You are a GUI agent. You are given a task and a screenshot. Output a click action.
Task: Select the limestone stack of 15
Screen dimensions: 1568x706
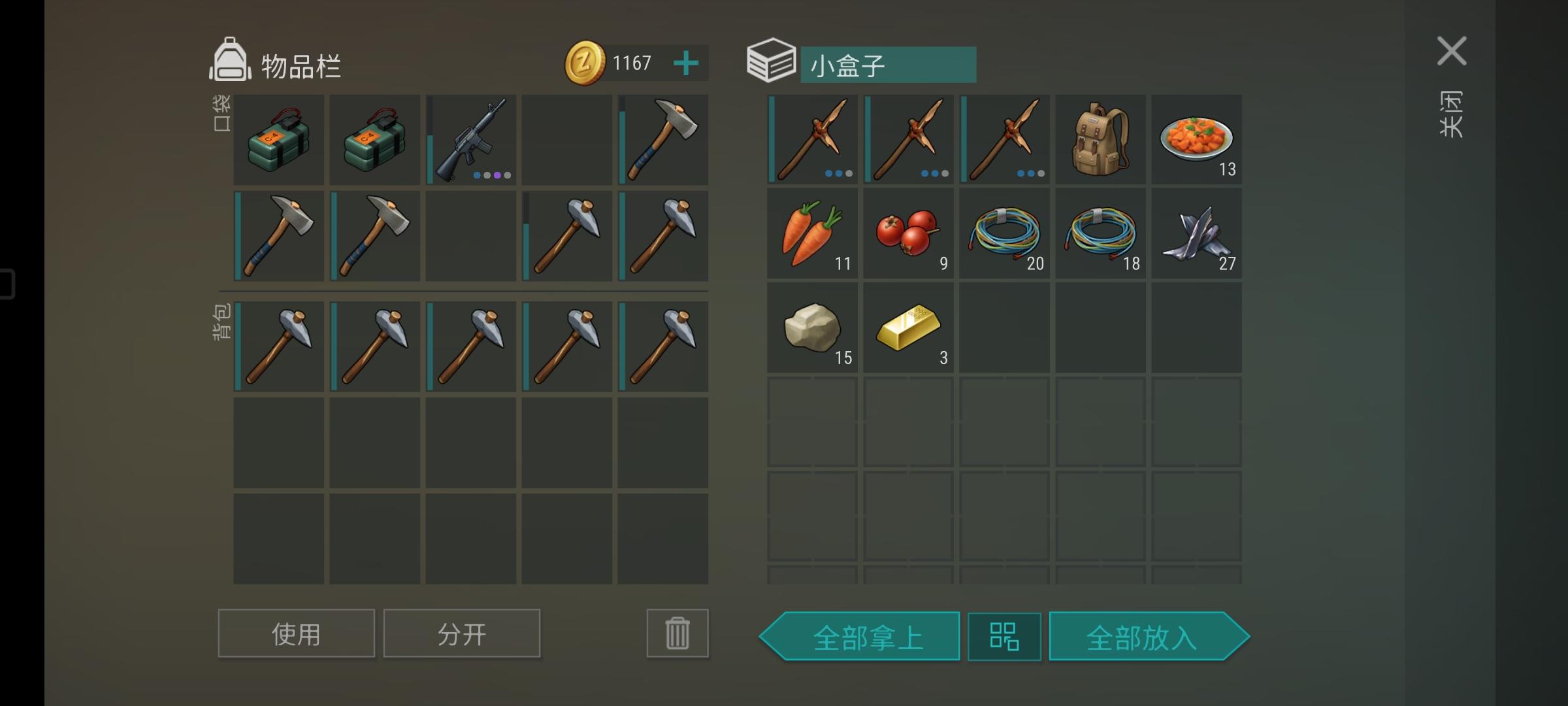pos(812,328)
